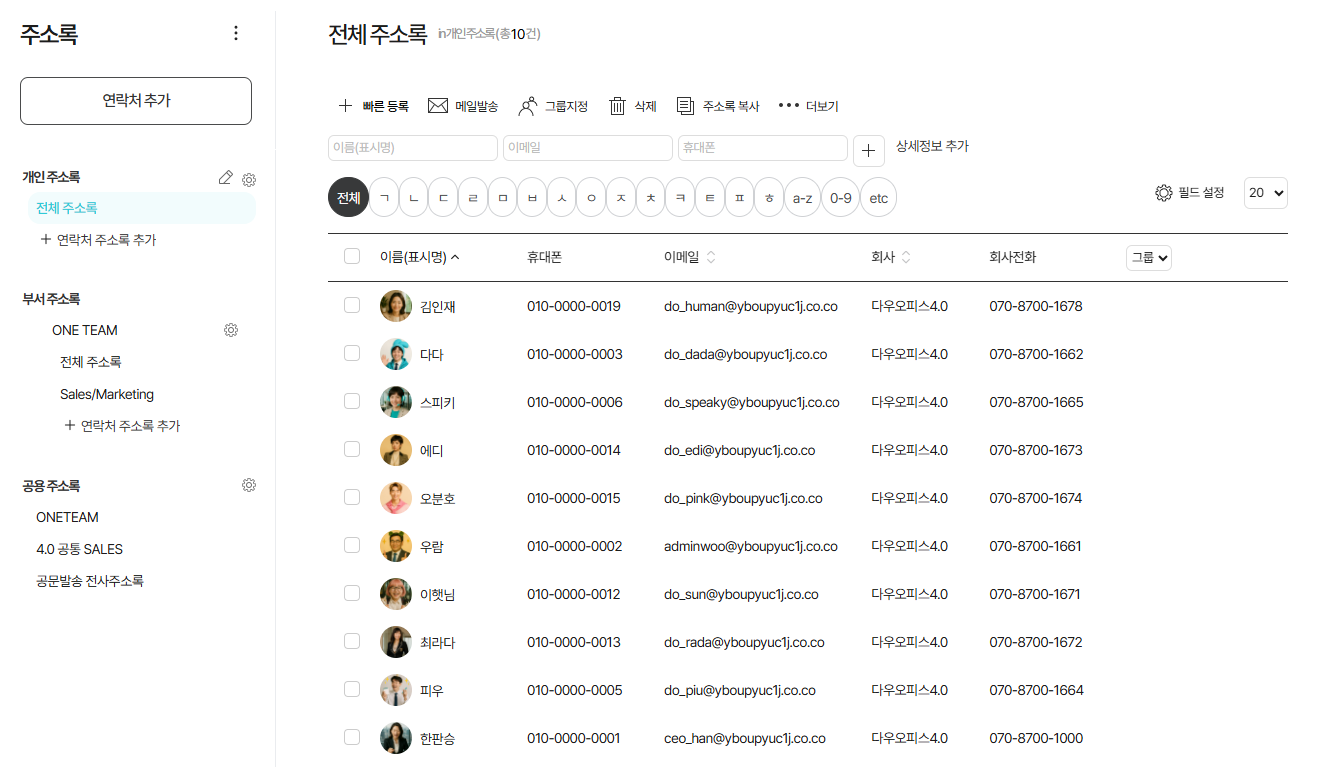Open settings gear for ONE TEAM
The width and height of the screenshot is (1321, 767).
[x=231, y=330]
